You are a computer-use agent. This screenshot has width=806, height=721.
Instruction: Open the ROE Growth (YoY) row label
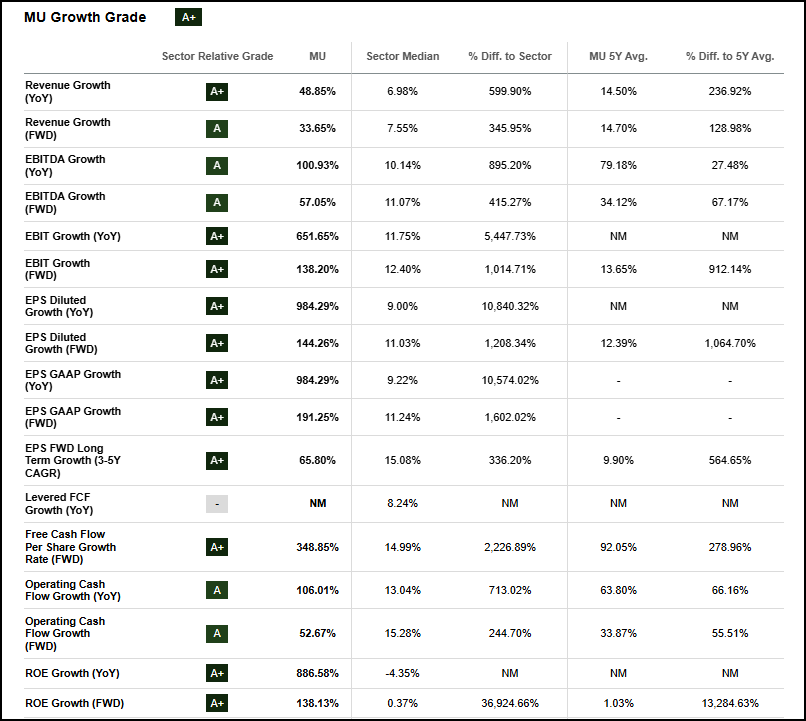[x=72, y=673]
